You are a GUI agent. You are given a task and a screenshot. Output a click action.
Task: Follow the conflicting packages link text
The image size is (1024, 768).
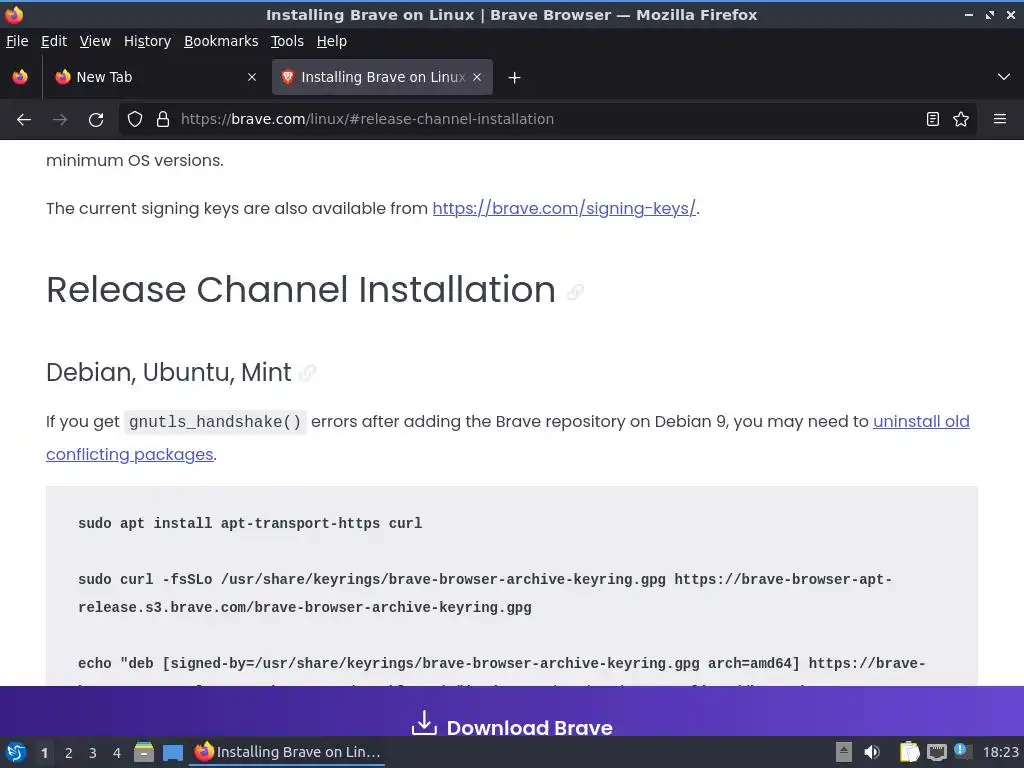pyautogui.click(x=129, y=455)
